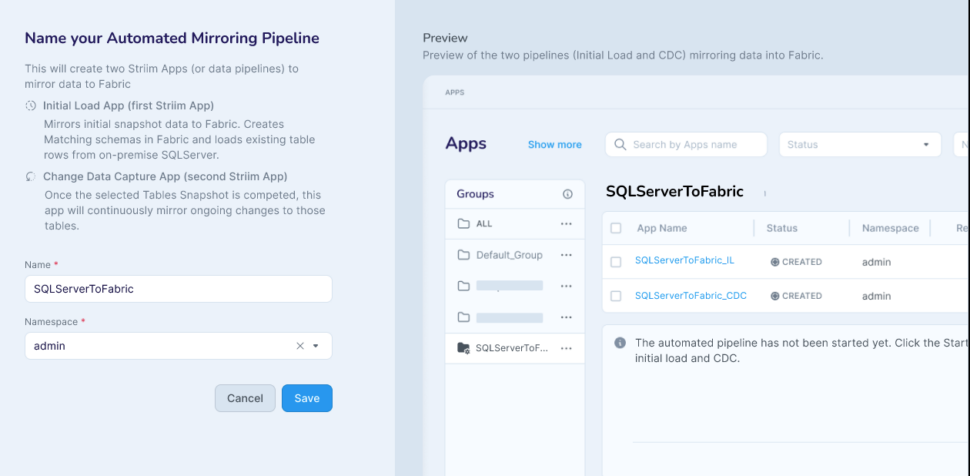This screenshot has width=970, height=476.
Task: Click admin namespace in SQLServerToFabric_CDC row
Action: tap(877, 296)
